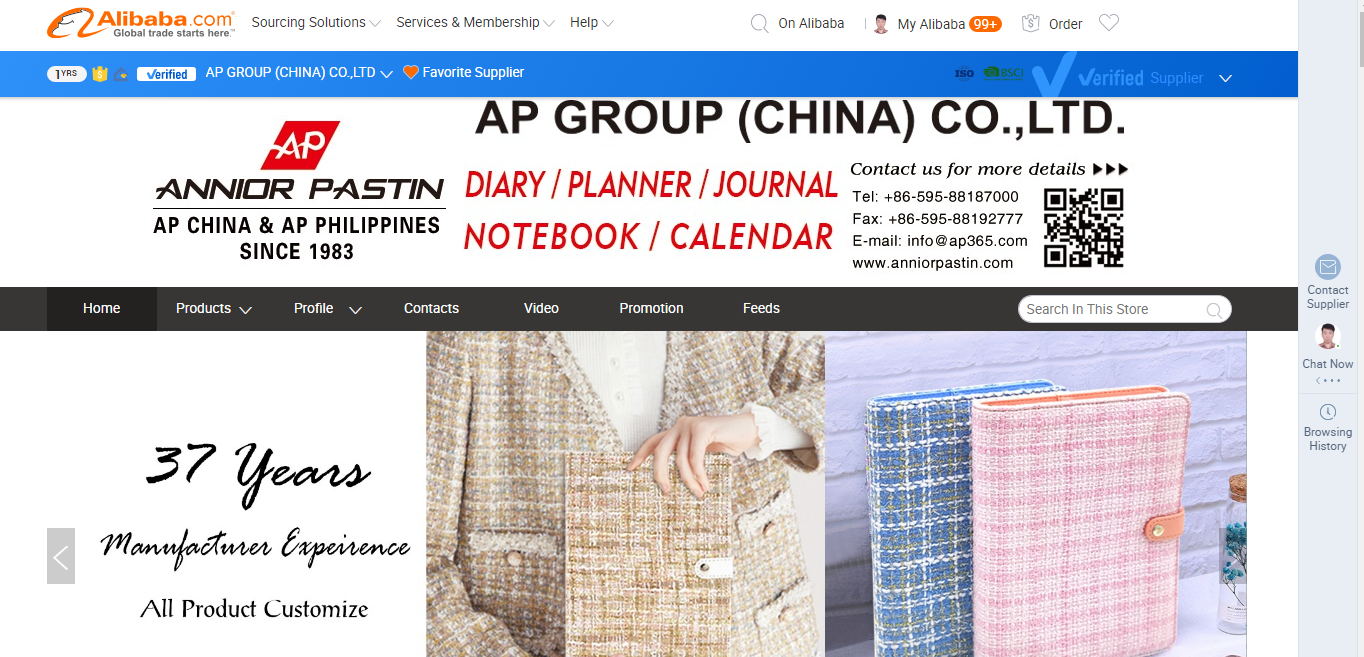
Task: Open the Promotion tab
Action: coord(651,308)
